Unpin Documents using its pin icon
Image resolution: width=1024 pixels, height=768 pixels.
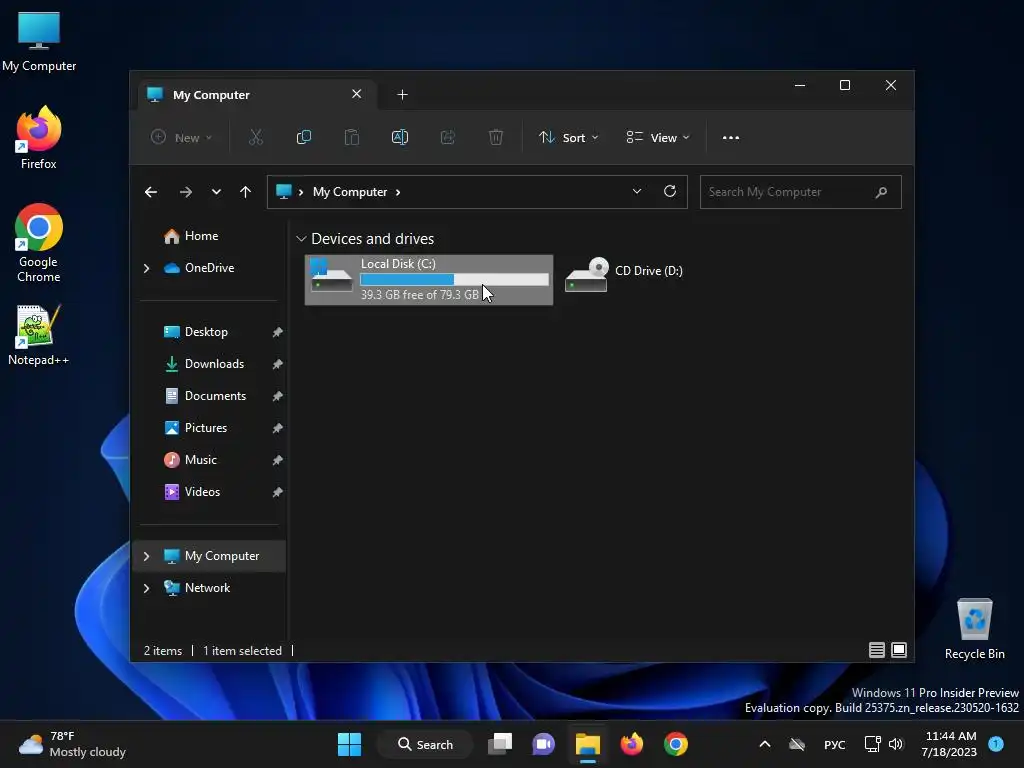click(x=278, y=396)
